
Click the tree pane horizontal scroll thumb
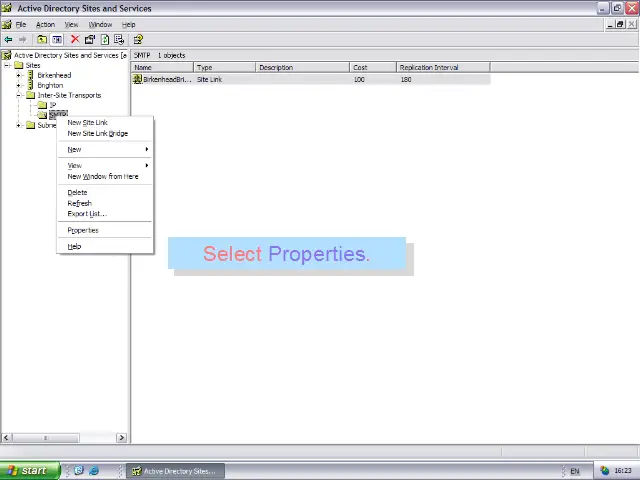pos(45,438)
